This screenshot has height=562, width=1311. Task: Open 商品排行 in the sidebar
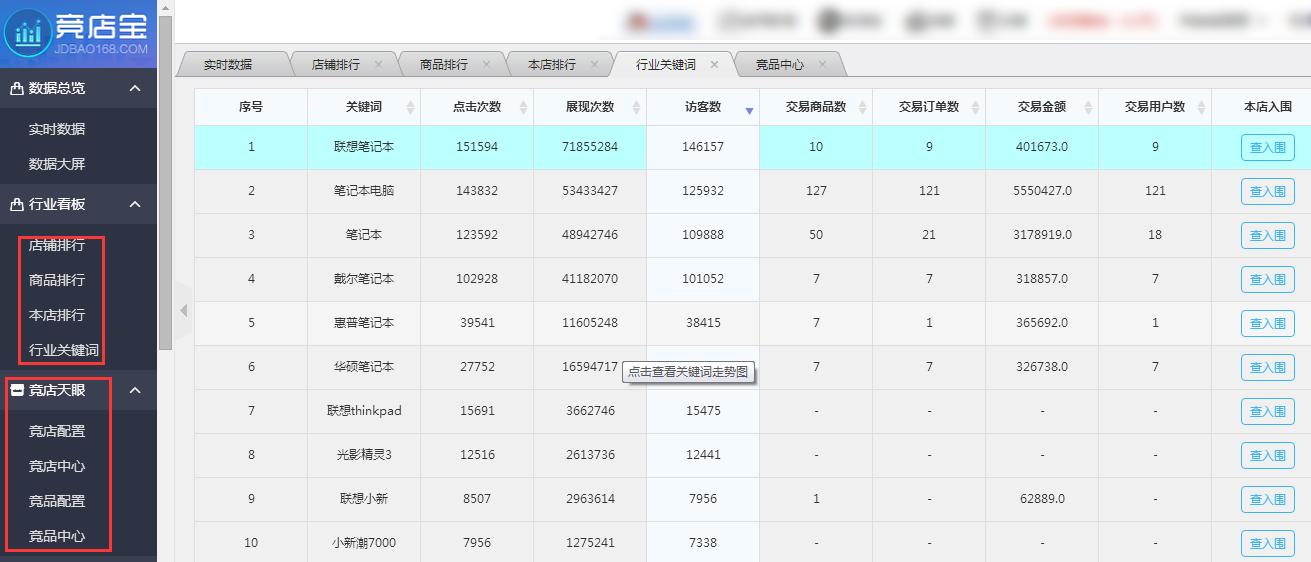pyautogui.click(x=57, y=280)
